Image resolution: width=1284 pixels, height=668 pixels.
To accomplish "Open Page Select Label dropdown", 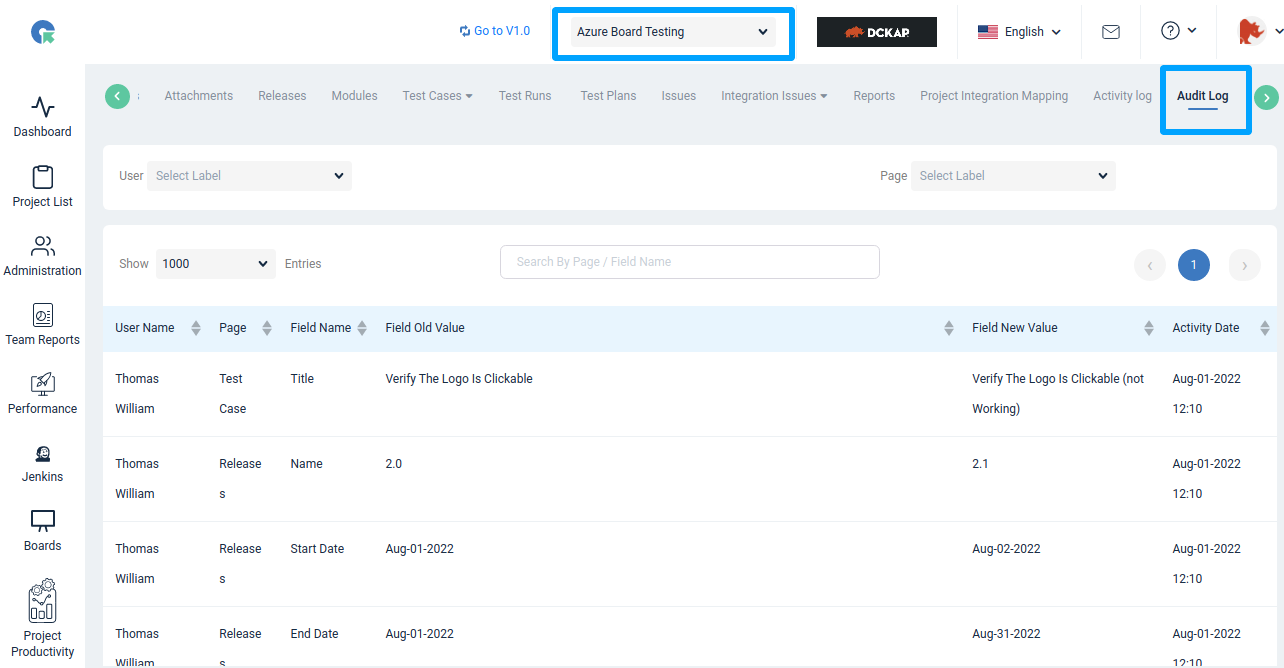I will (x=1013, y=176).
